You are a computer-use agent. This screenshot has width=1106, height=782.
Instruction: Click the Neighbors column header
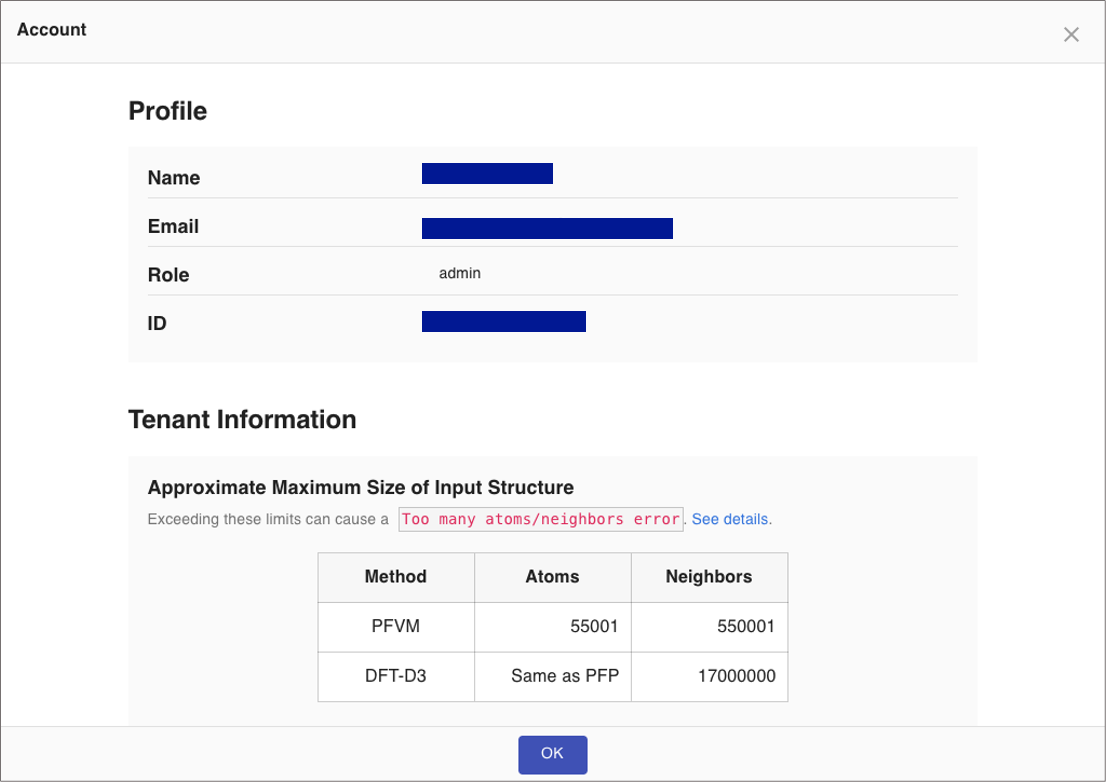pos(709,576)
